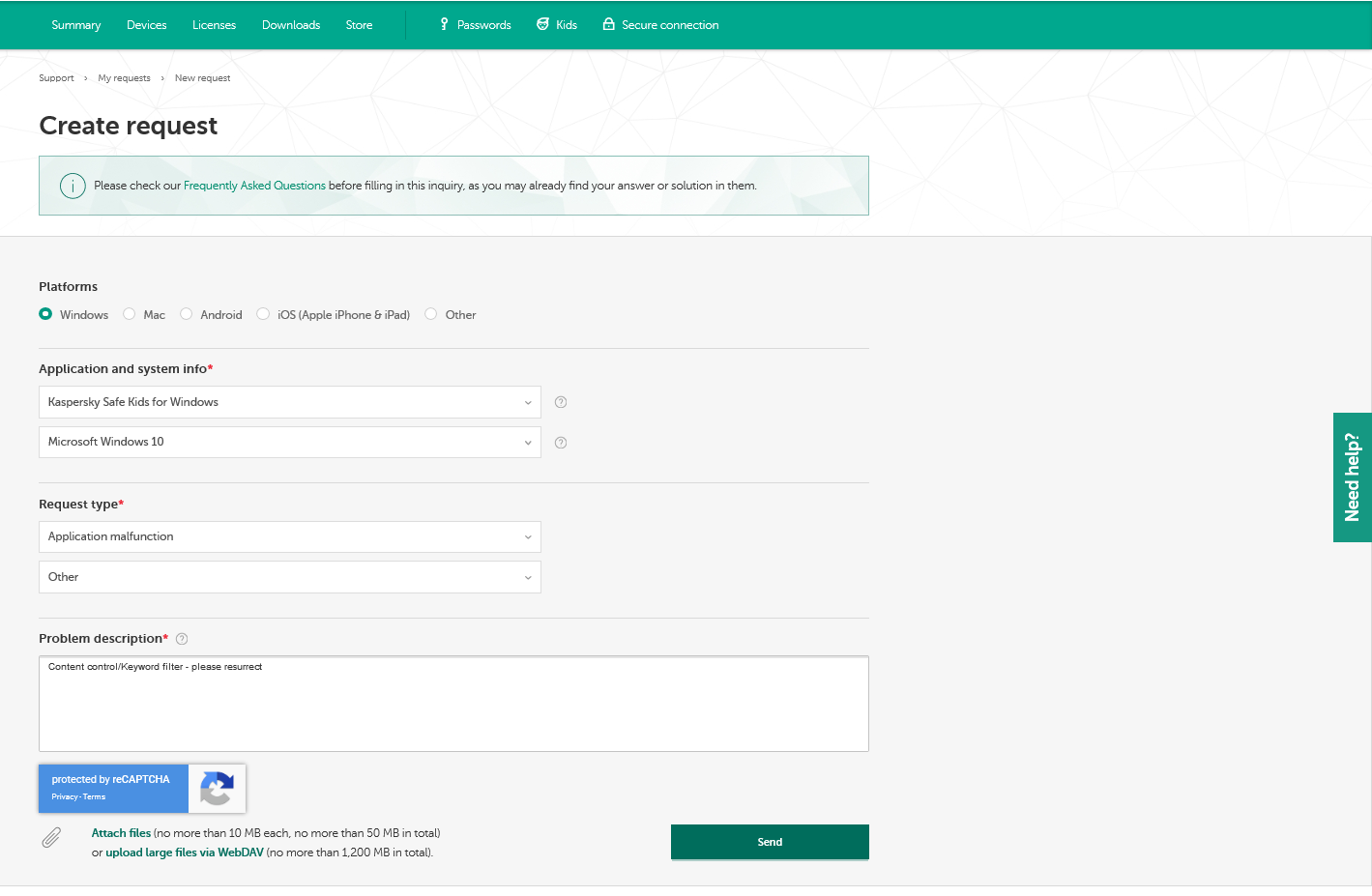1372x896 pixels.
Task: Visit the Store menu item
Action: point(359,25)
